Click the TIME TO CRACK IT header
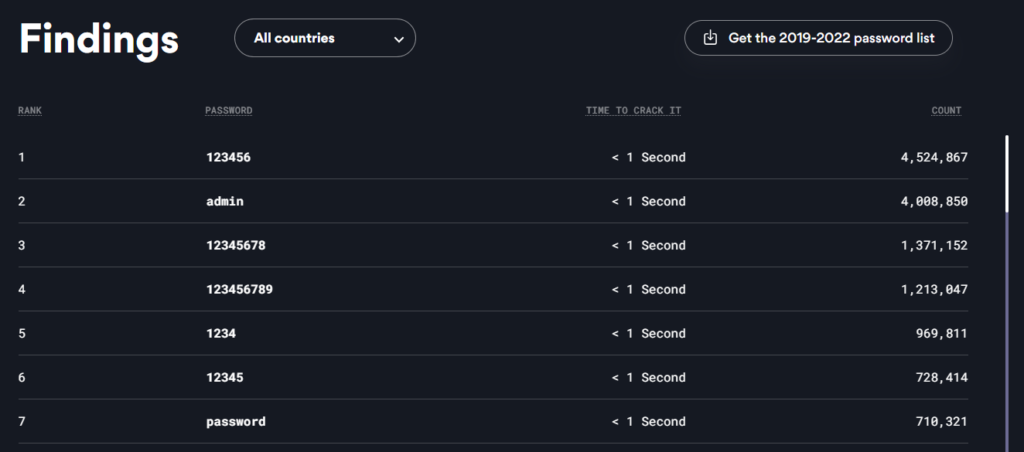 coord(633,110)
